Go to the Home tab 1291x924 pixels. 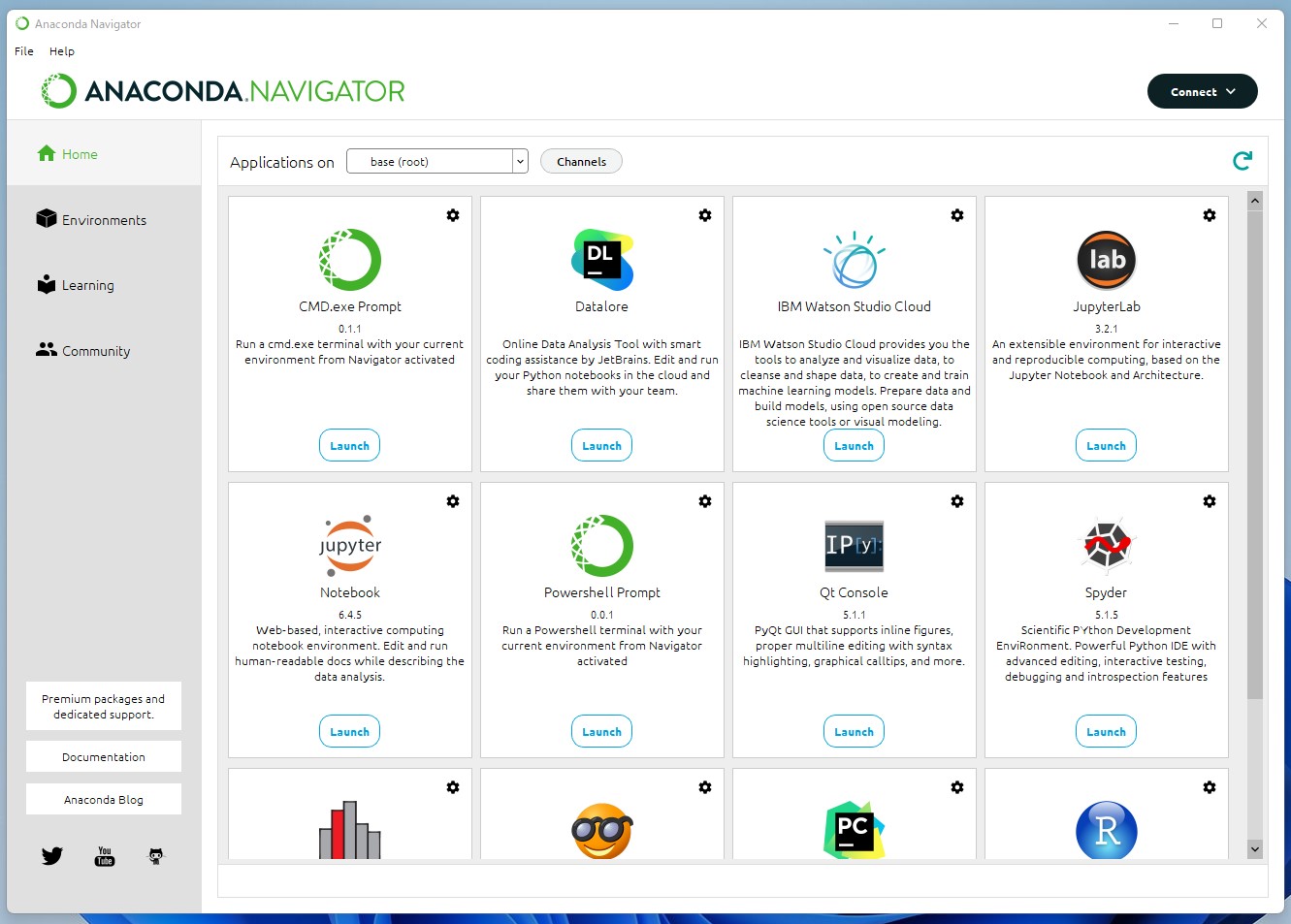(104, 153)
